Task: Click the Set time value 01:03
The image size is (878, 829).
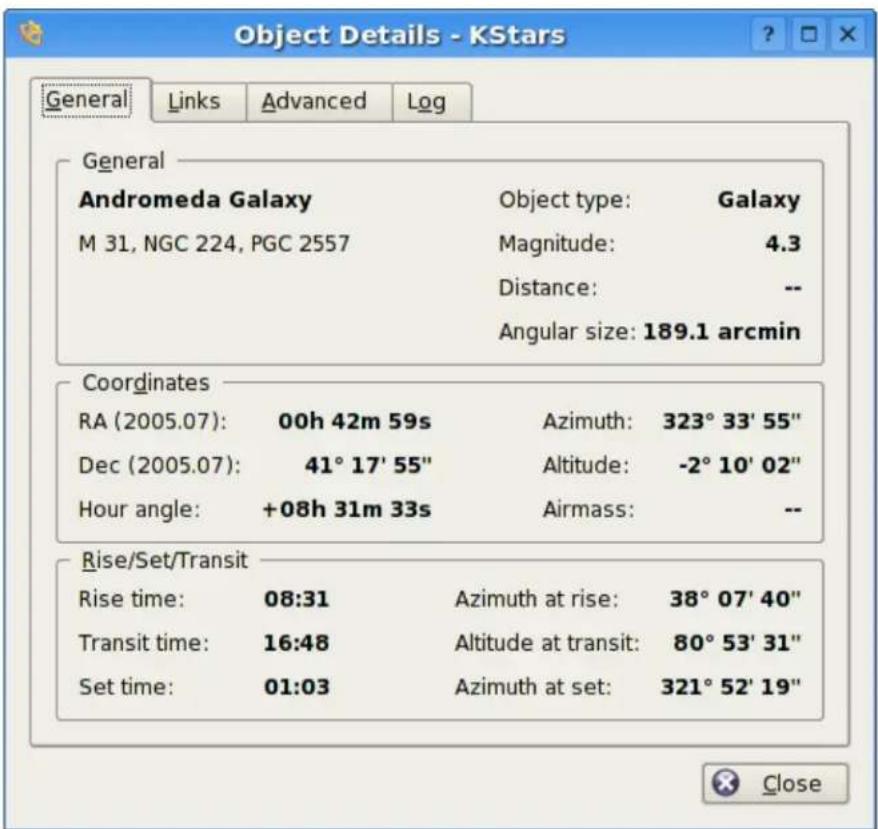Action: click(x=296, y=687)
